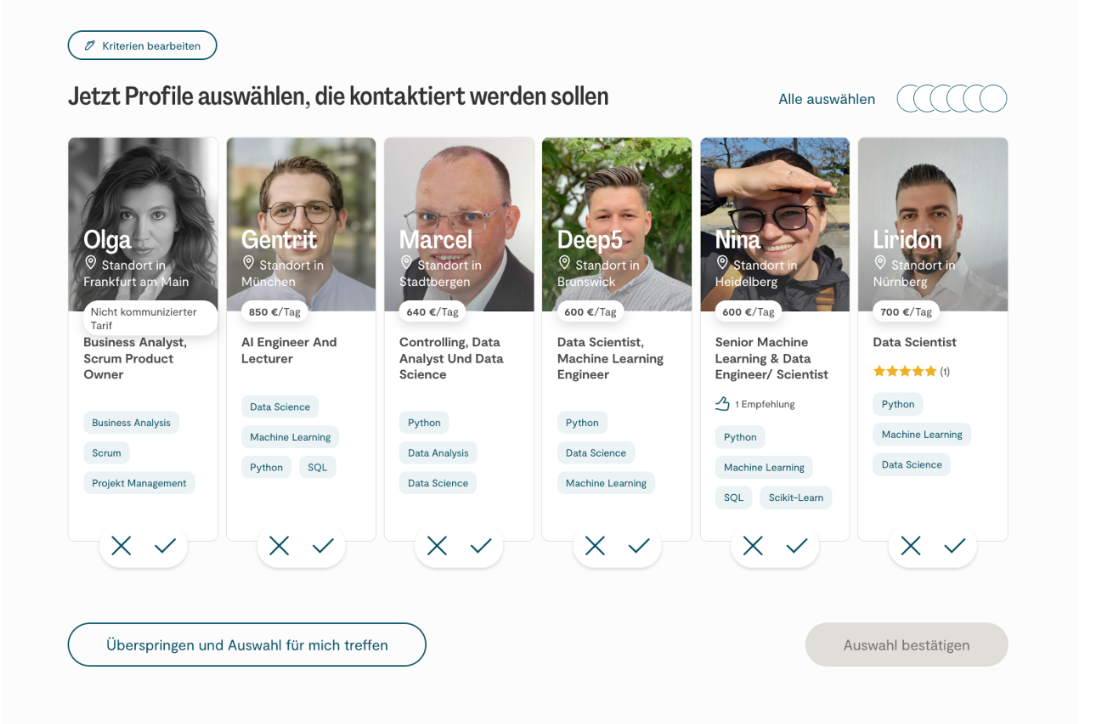Screen dimensions: 1094x724
Task: Reject Nina's profile with the X
Action: click(x=753, y=545)
